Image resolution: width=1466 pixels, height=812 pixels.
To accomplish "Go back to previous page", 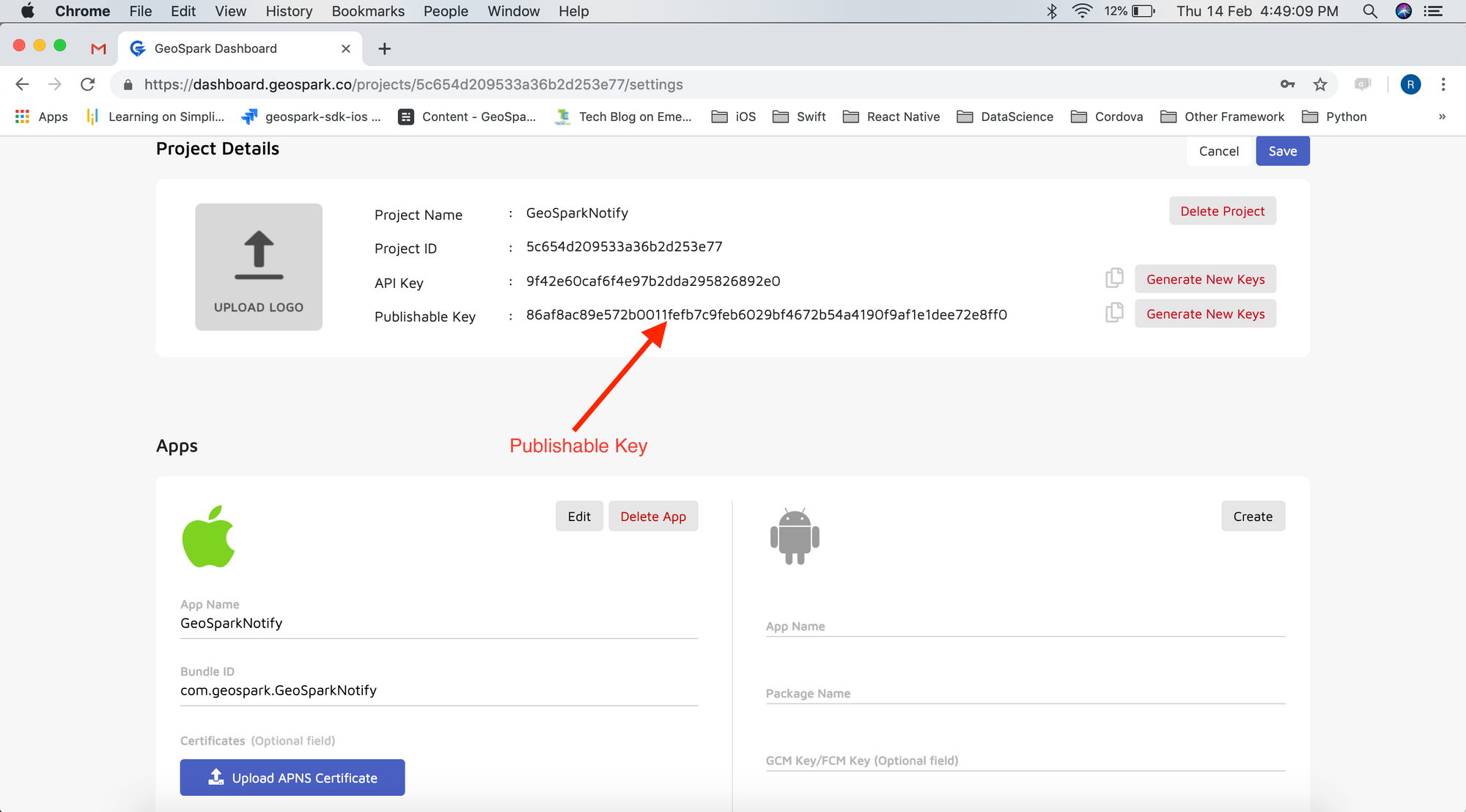I will [x=22, y=84].
